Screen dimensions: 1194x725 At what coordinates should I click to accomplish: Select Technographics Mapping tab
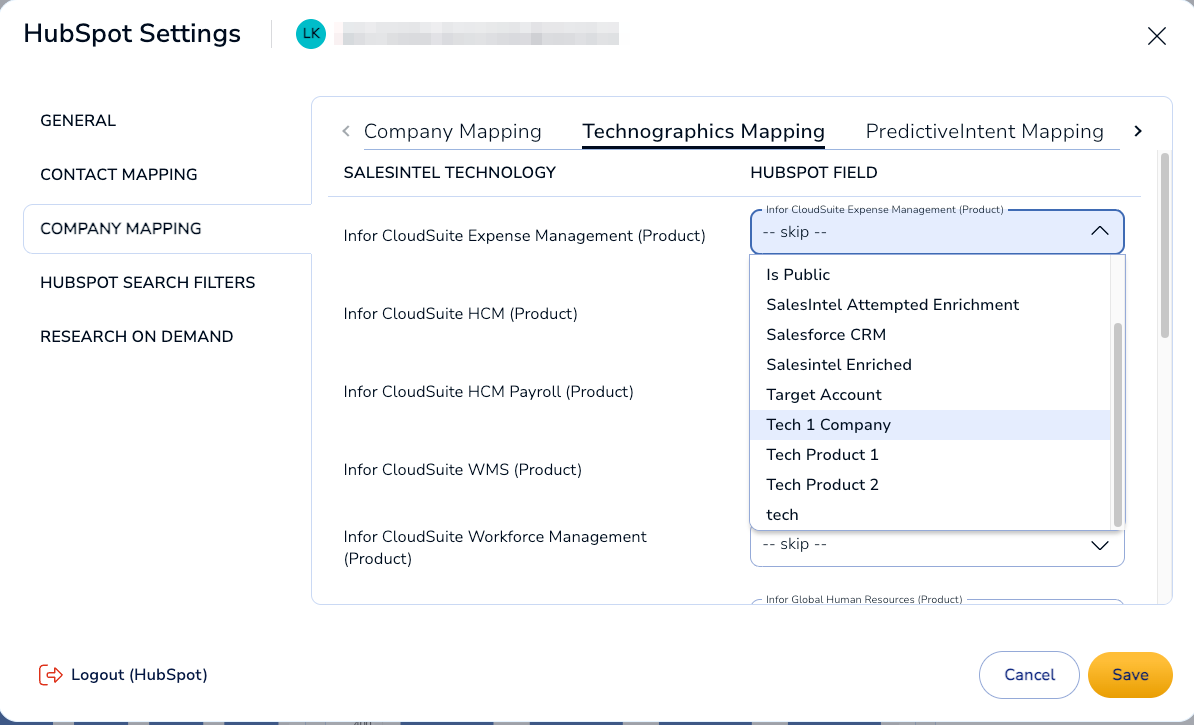(x=703, y=131)
